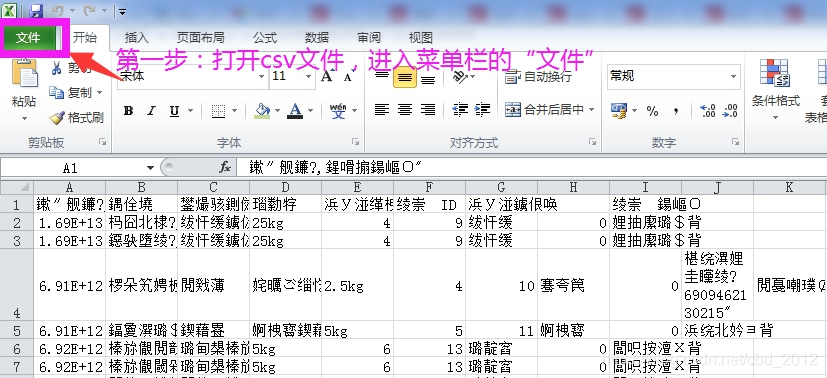Open the 公式 ribbon tab
827x378 pixels.
click(265, 37)
